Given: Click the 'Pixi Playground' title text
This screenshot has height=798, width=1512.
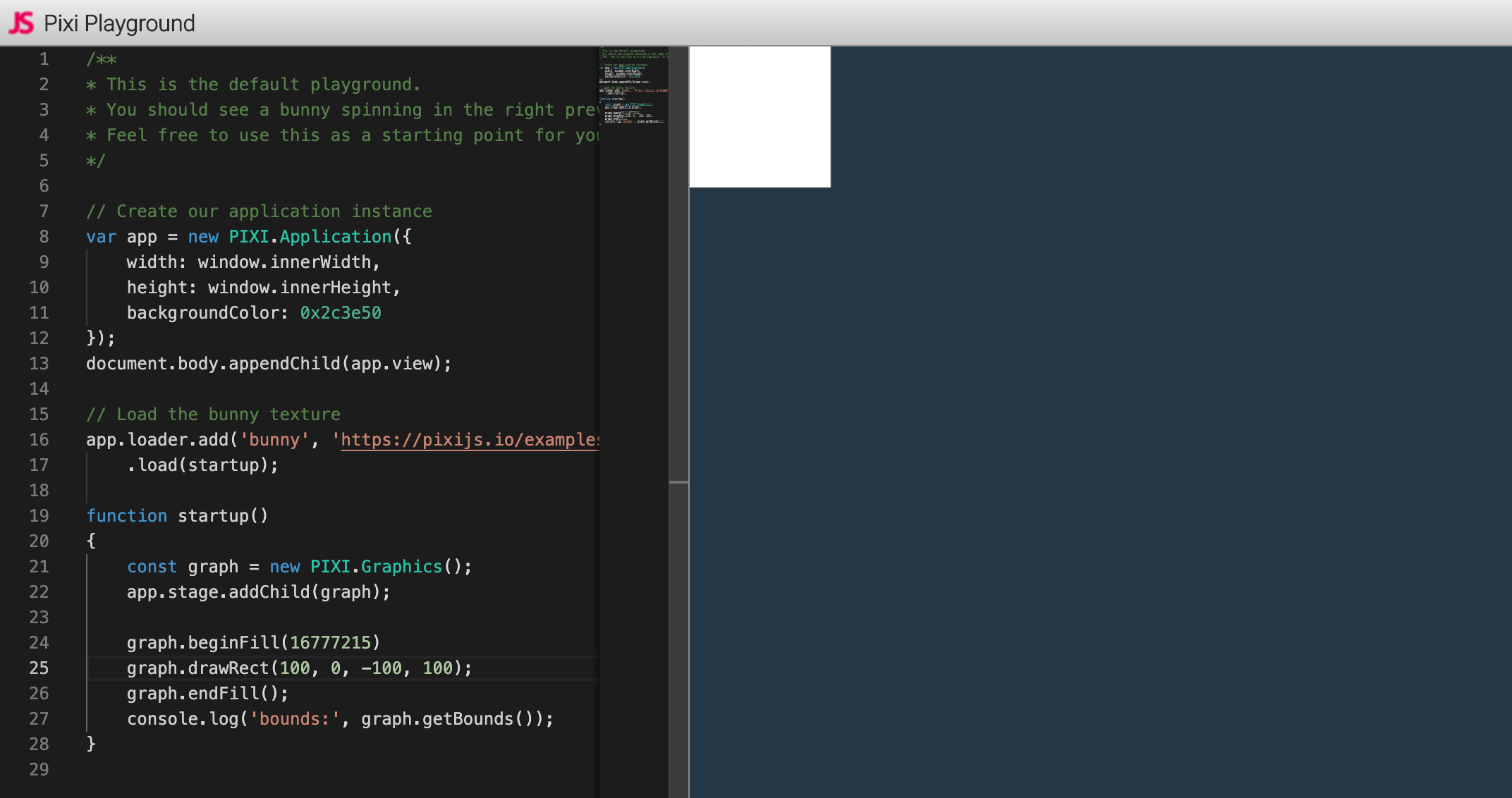Looking at the screenshot, I should pyautogui.click(x=120, y=23).
